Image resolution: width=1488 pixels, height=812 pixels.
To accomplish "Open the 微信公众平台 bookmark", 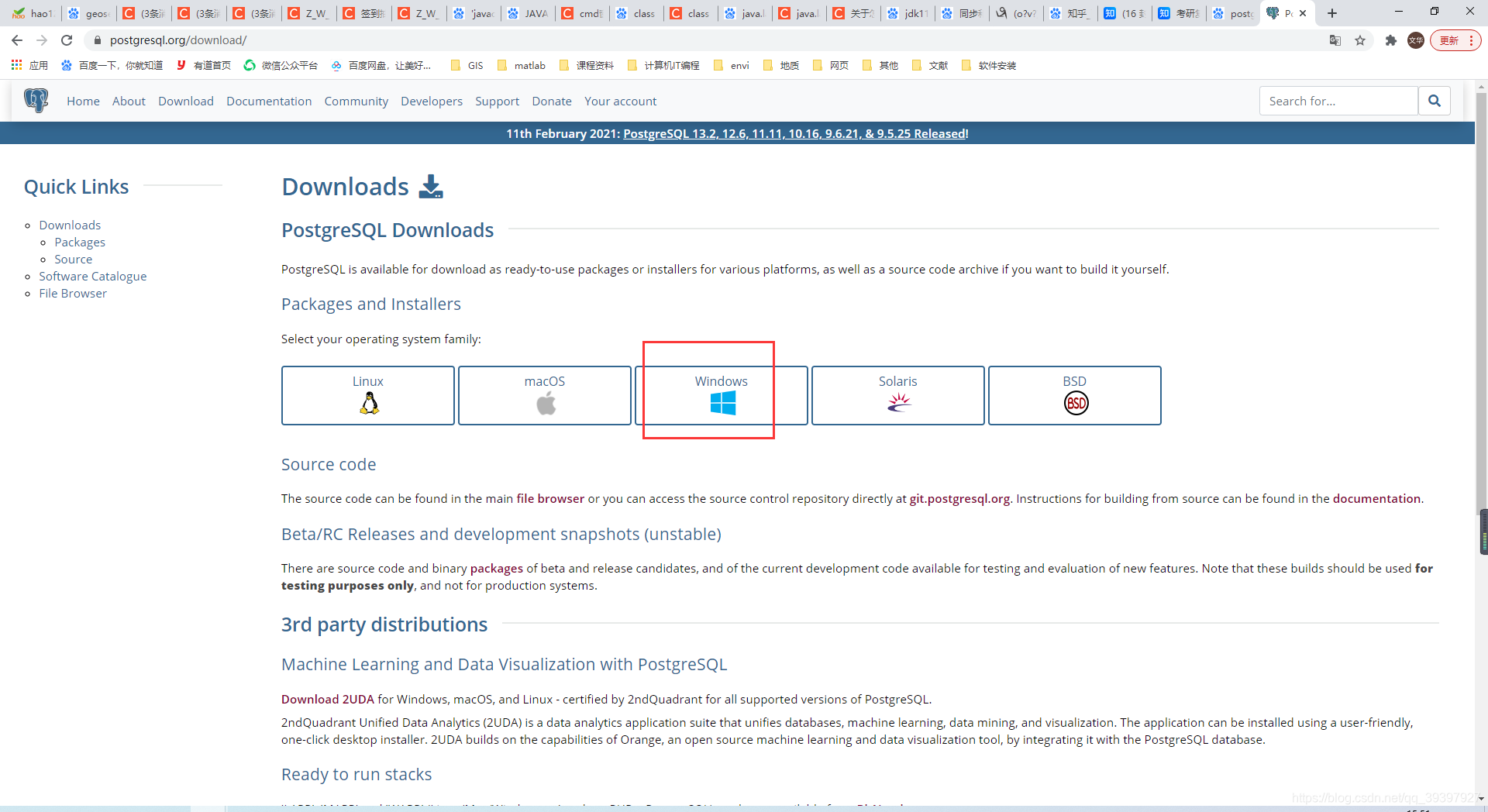I will click(281, 65).
